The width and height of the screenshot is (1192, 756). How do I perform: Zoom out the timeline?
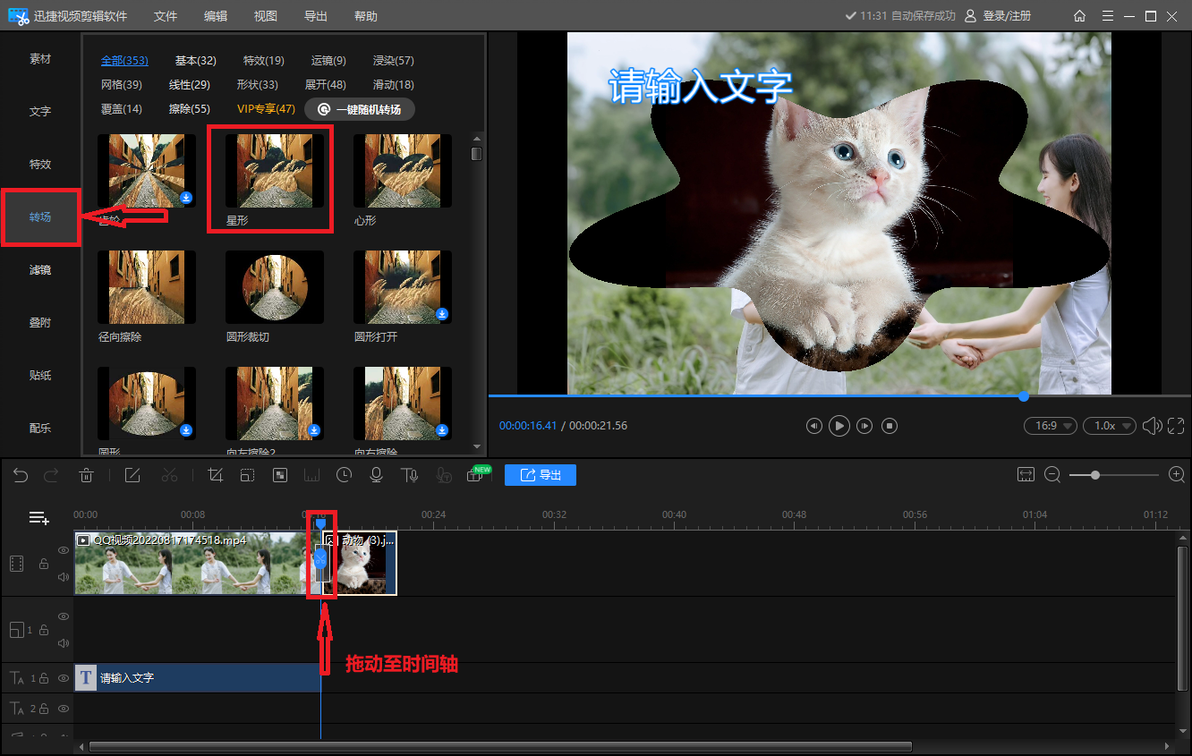click(1052, 475)
